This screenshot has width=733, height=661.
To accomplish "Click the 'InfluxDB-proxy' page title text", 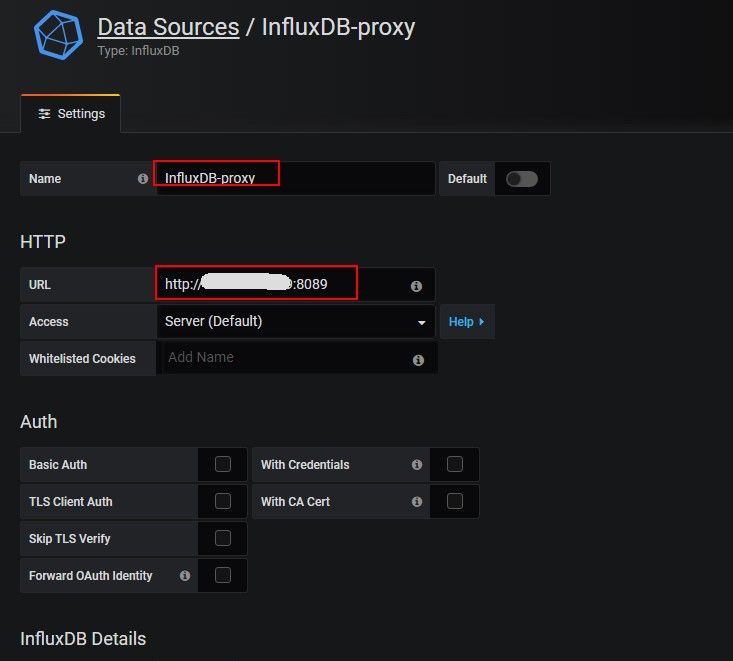I will click(x=338, y=27).
